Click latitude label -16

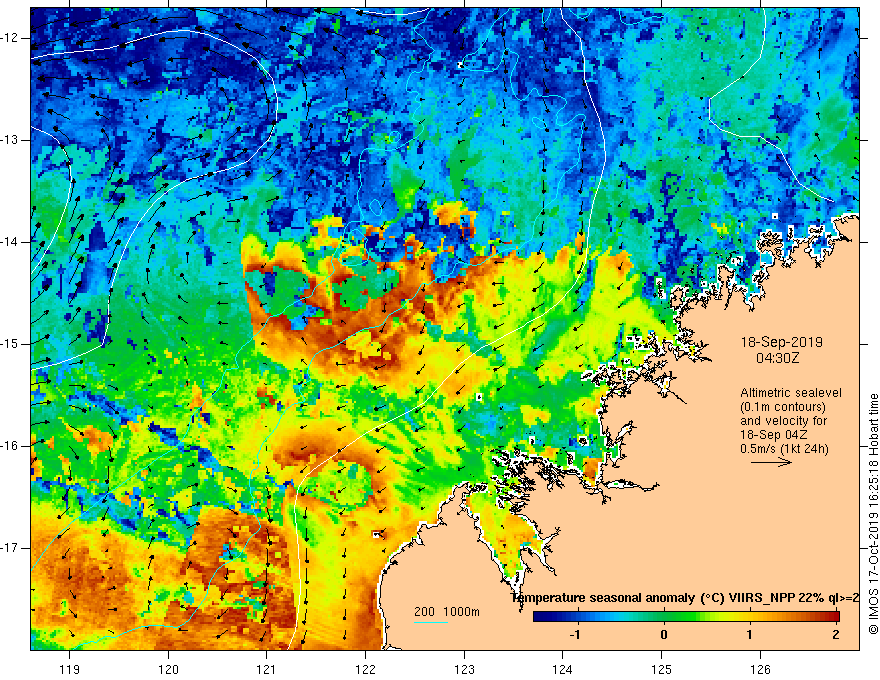(x=10, y=446)
